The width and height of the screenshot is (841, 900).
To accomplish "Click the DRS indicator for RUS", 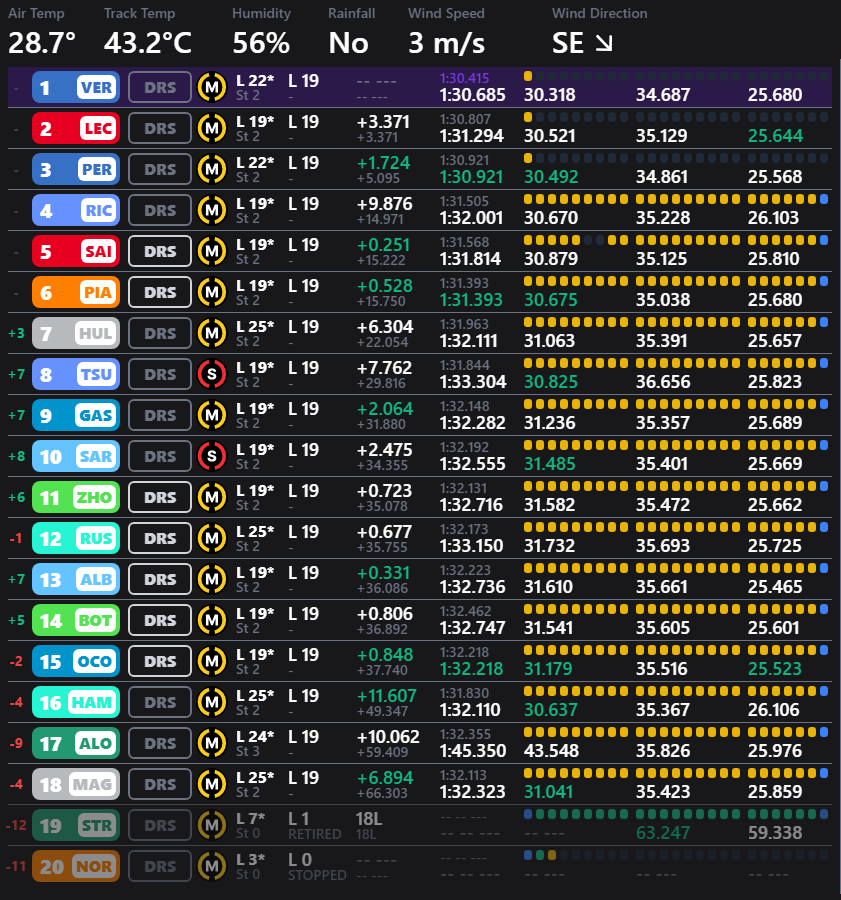I will click(160, 538).
